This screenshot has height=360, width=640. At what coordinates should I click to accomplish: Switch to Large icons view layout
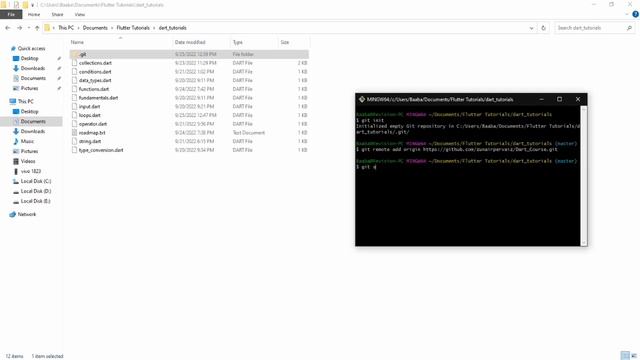[x=634, y=356]
